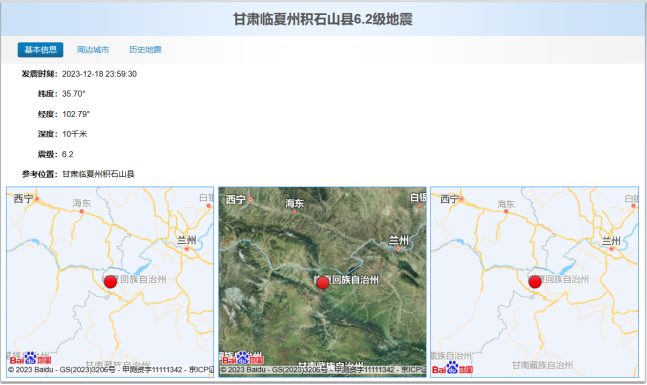
Task: Click the magnitude value 6.2
Action: click(68, 154)
